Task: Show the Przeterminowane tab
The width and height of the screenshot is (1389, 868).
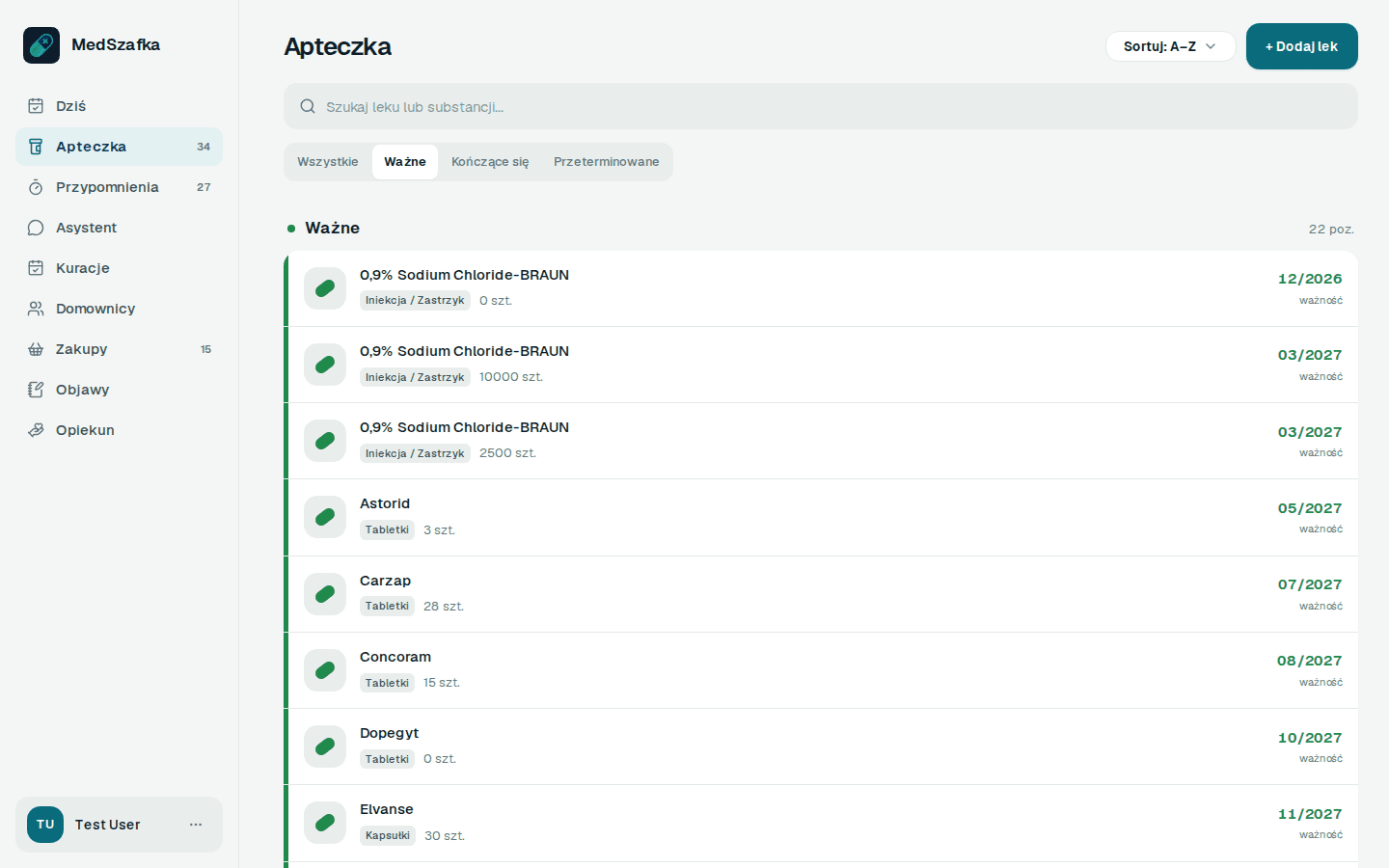Action: [x=607, y=162]
